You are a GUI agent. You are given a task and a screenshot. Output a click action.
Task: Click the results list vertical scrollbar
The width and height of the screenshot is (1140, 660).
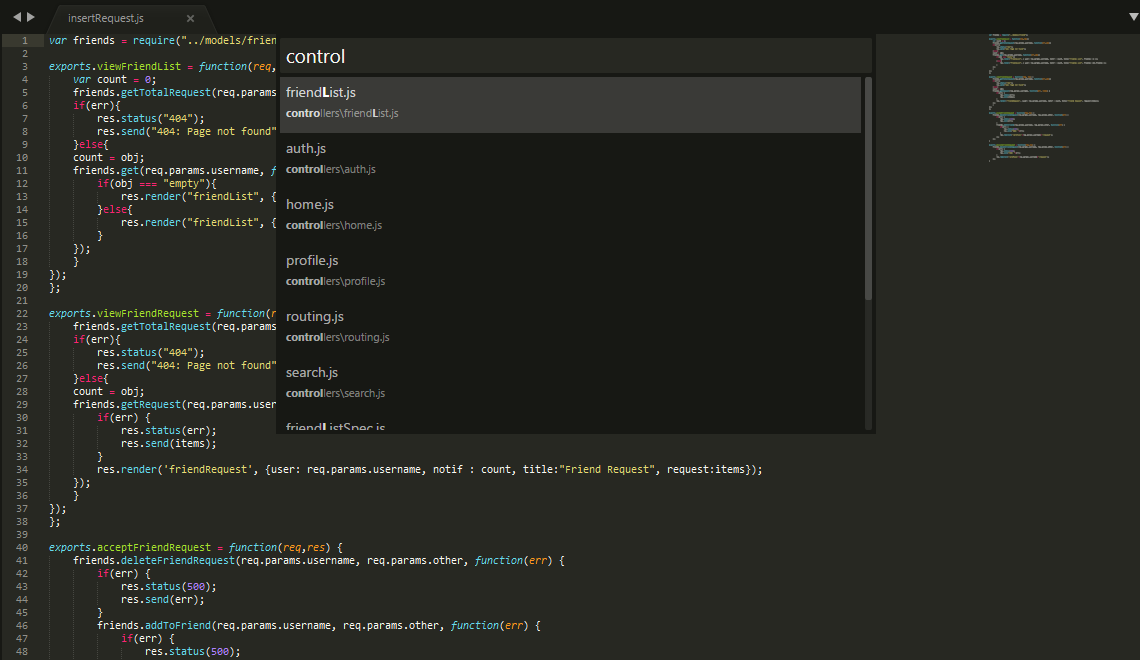(868, 189)
